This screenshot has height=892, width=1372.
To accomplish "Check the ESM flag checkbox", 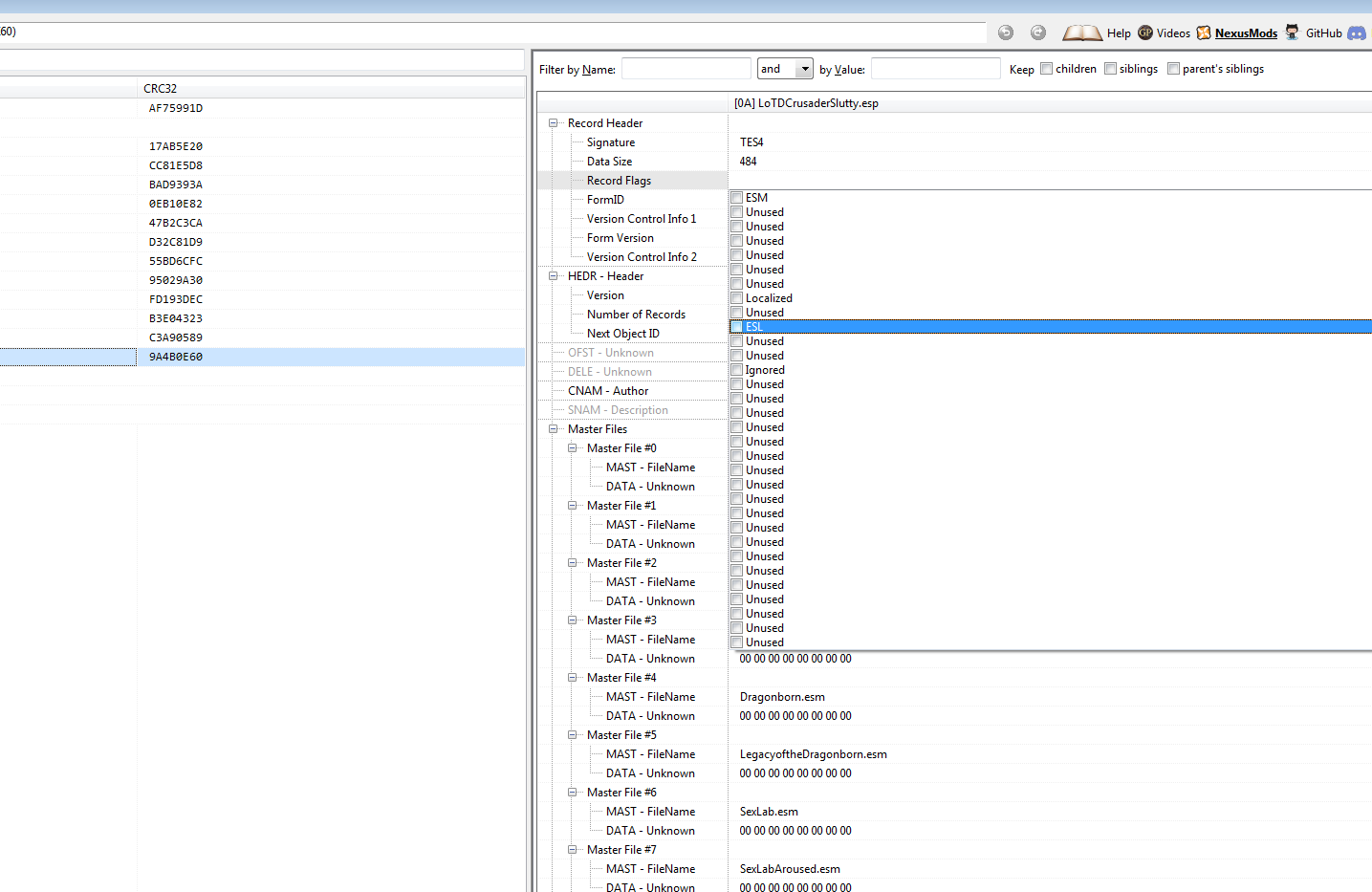I will (737, 198).
